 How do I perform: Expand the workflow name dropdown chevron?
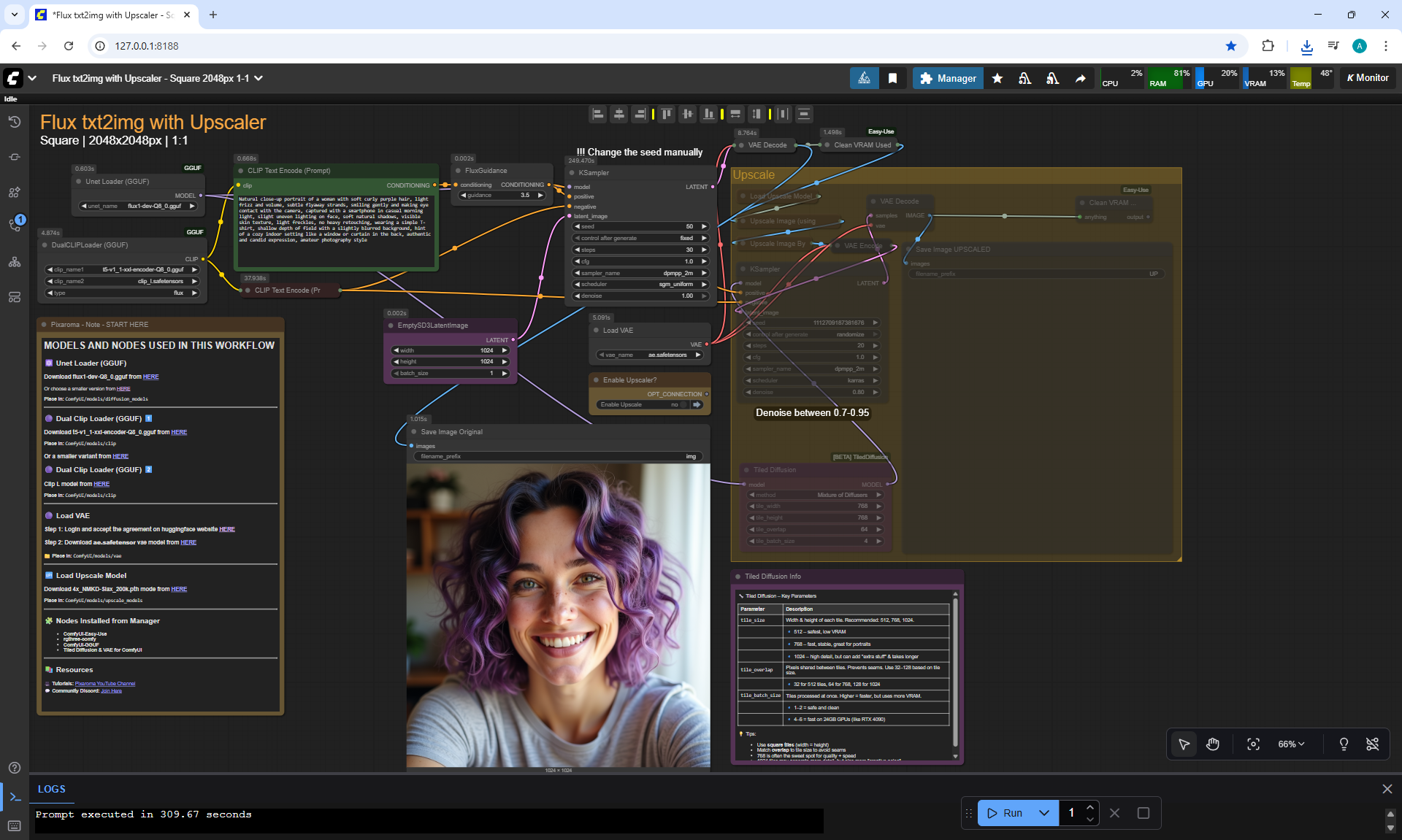pyautogui.click(x=258, y=78)
